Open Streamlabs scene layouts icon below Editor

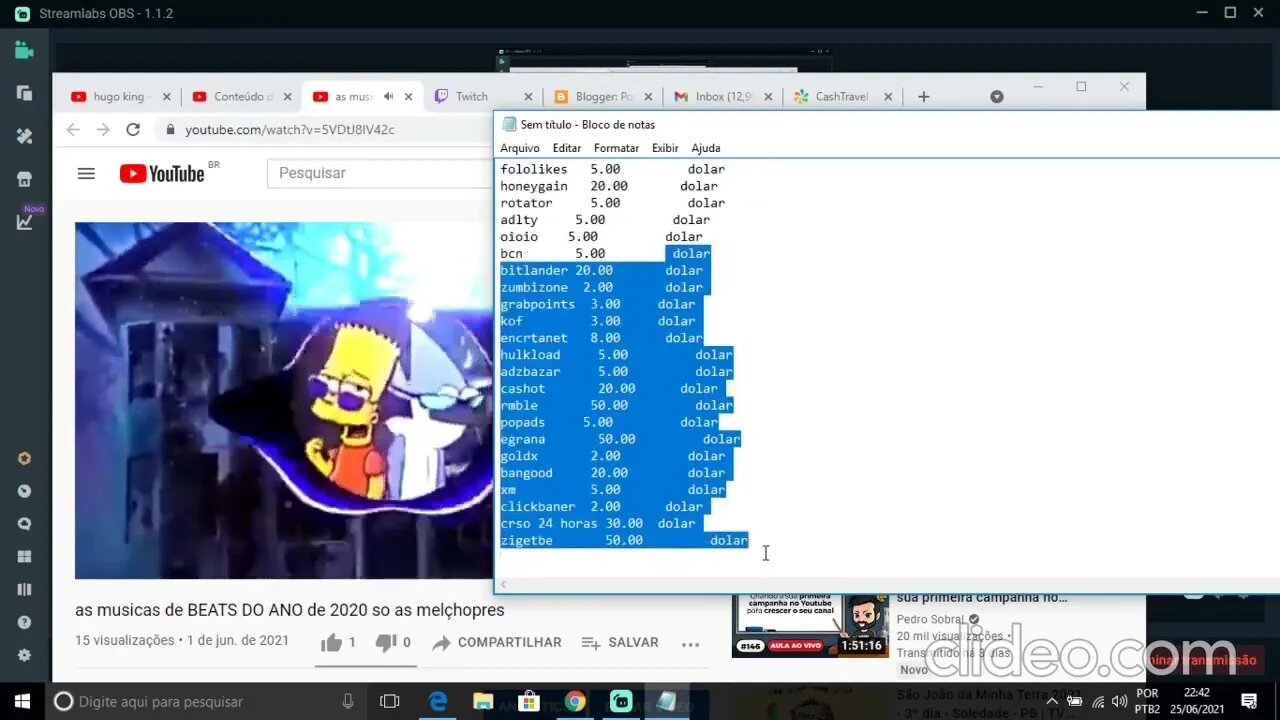[24, 93]
